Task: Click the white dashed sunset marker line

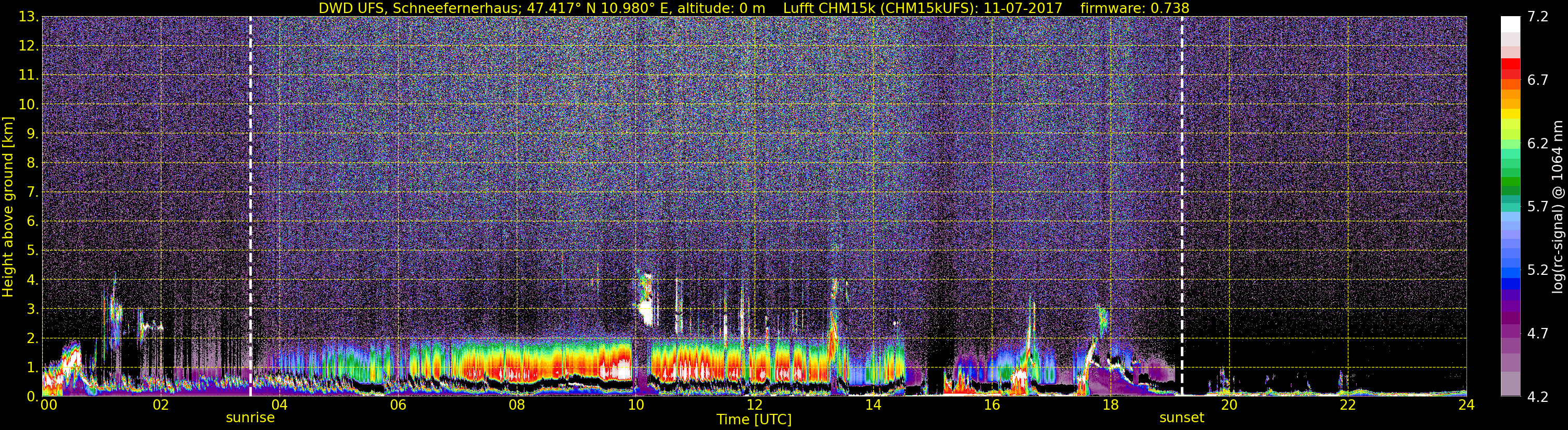Action: (1181, 206)
